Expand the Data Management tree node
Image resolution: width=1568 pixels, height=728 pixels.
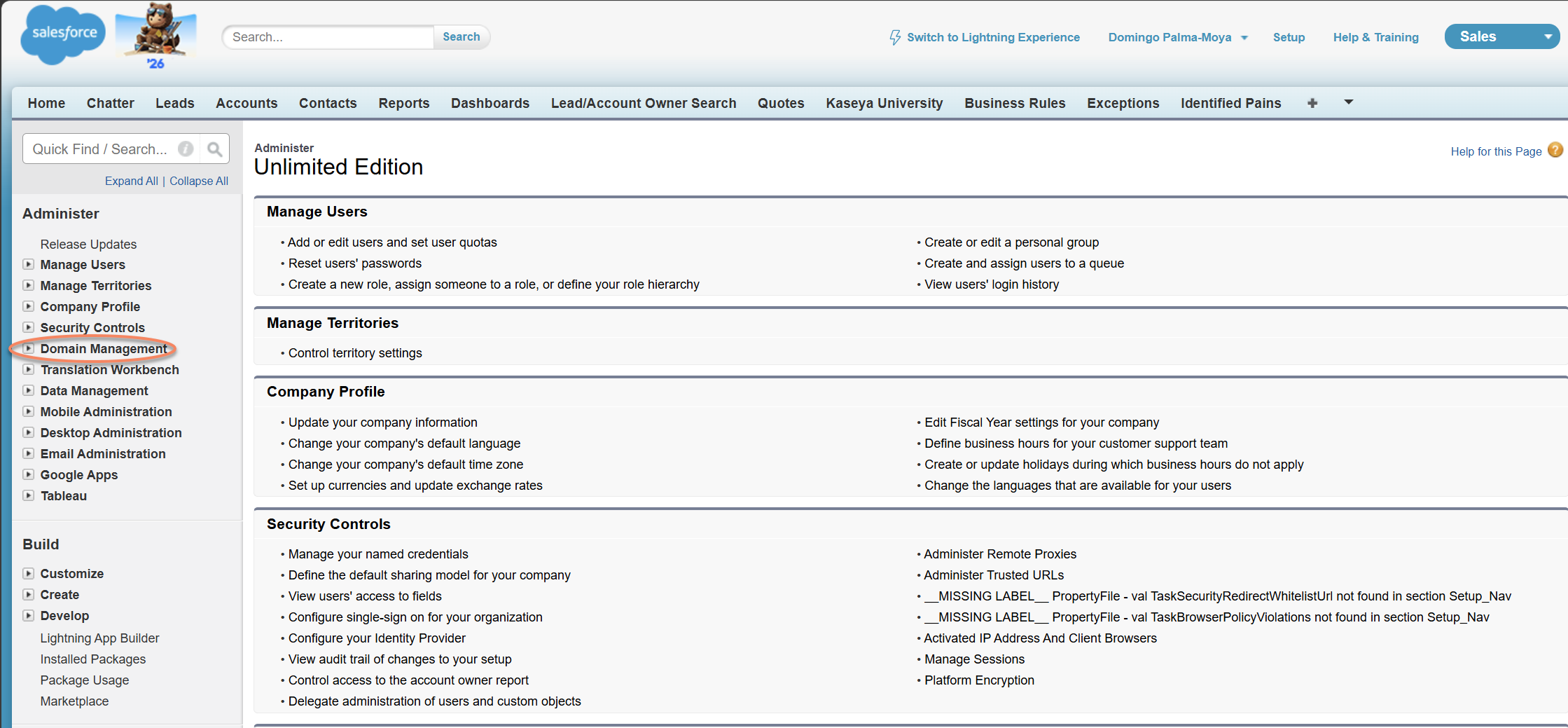click(x=29, y=390)
